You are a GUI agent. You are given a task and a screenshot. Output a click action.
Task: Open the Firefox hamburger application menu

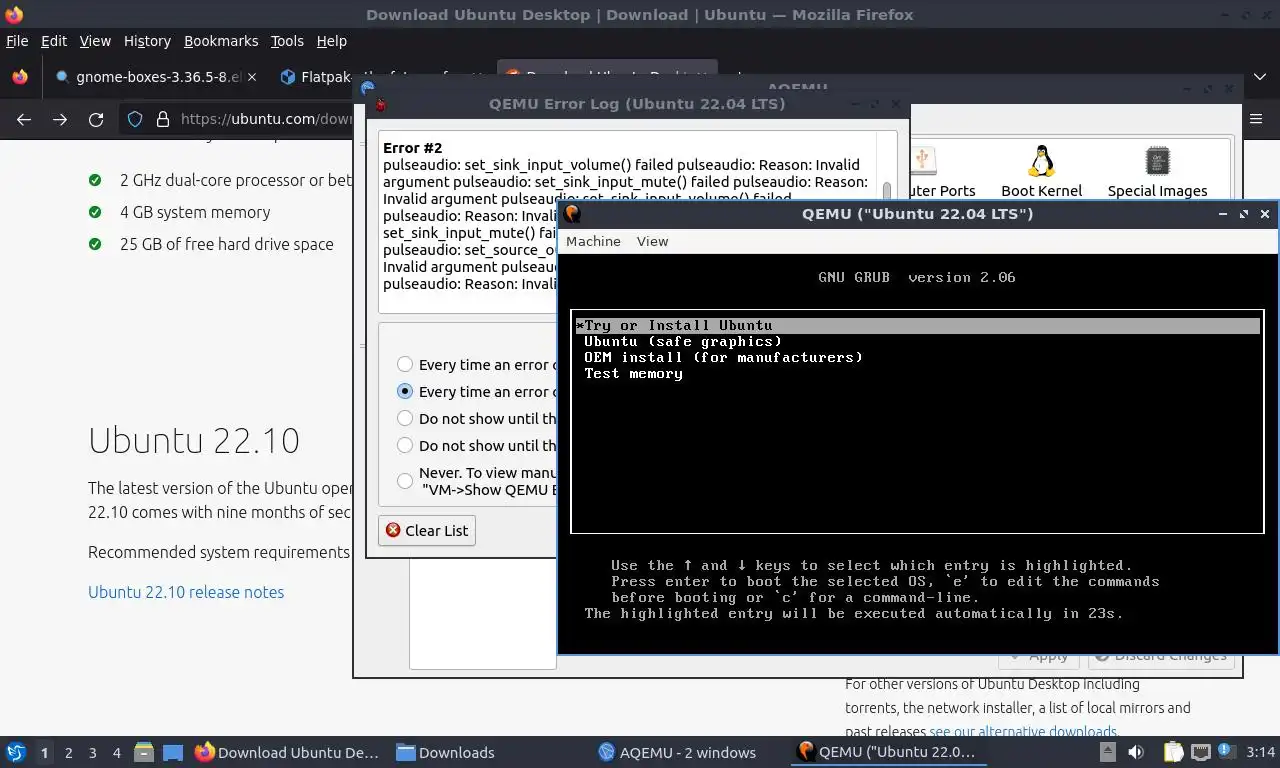point(1256,119)
